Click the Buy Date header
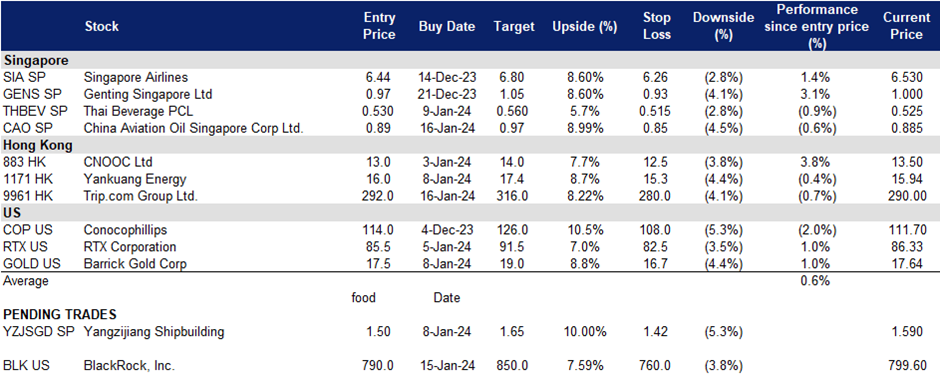This screenshot has width=940, height=391. (x=447, y=26)
